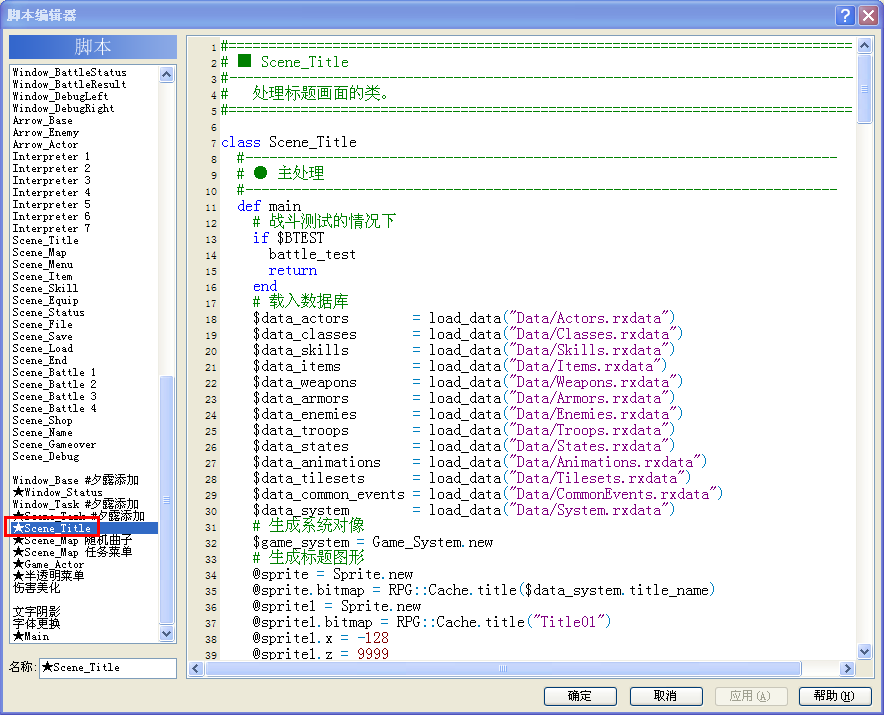Open the ★Main script

point(31,636)
